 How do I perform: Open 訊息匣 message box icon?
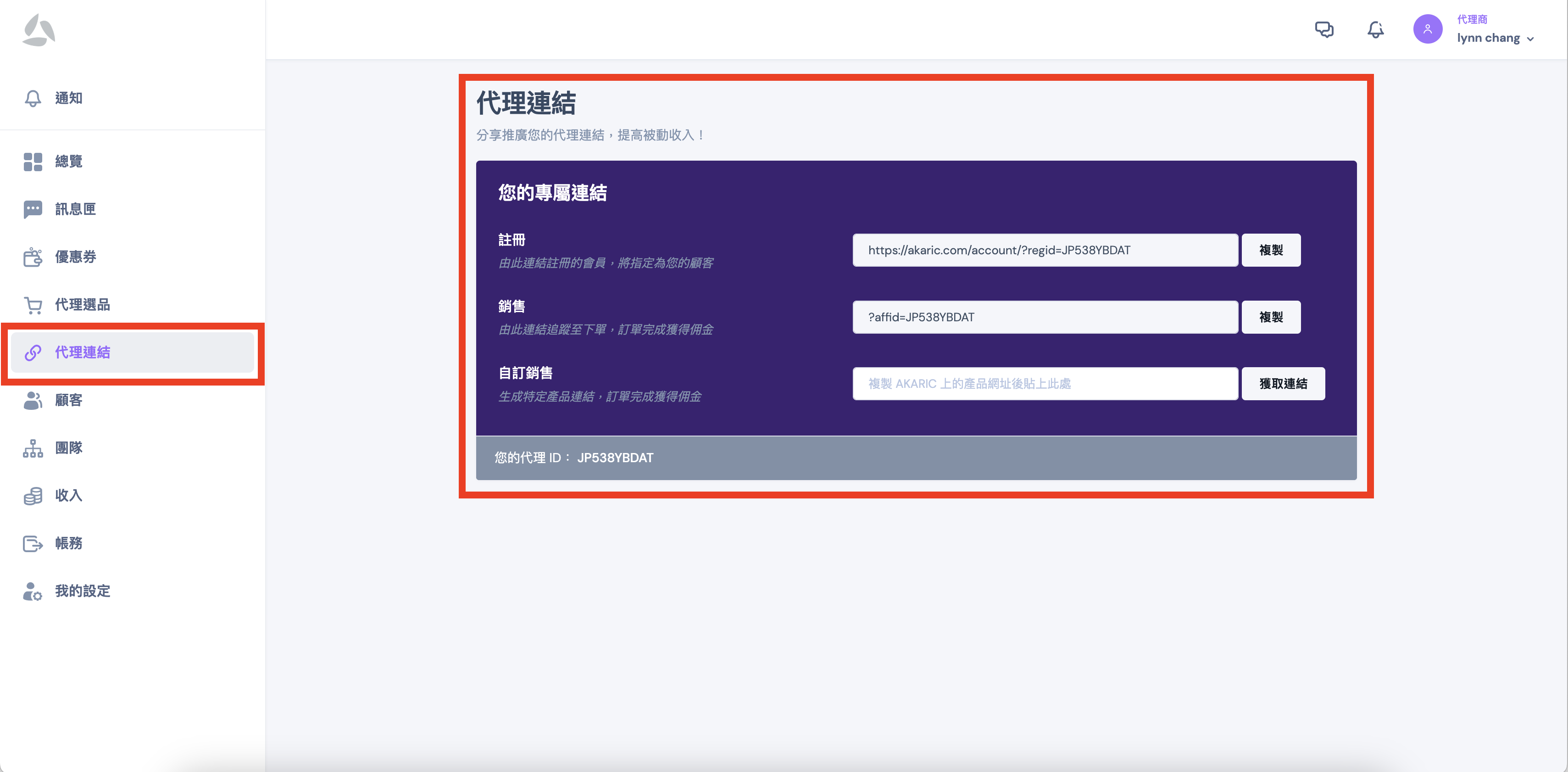point(33,209)
